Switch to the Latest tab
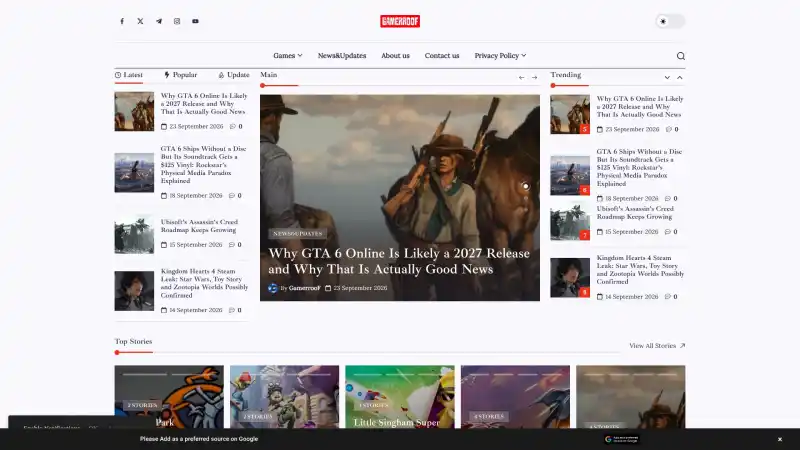This screenshot has width=800, height=450. (129, 75)
